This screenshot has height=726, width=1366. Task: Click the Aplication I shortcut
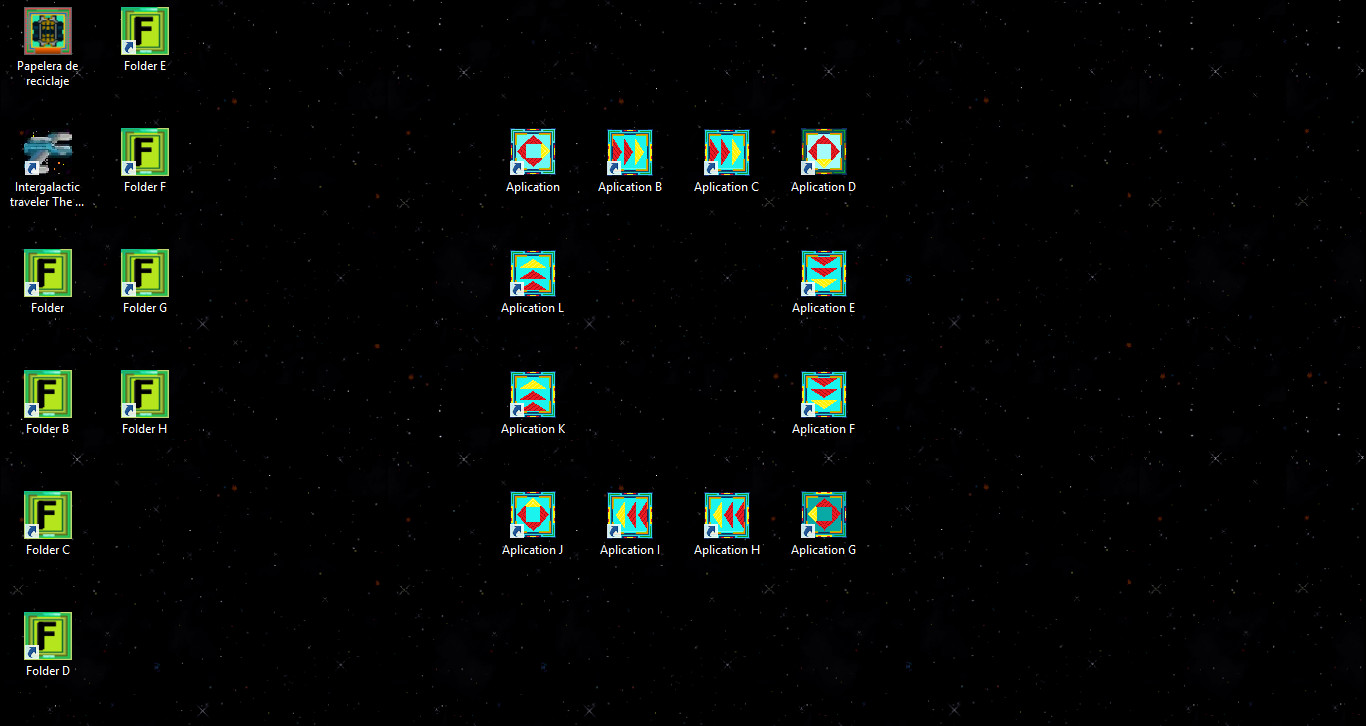[630, 516]
